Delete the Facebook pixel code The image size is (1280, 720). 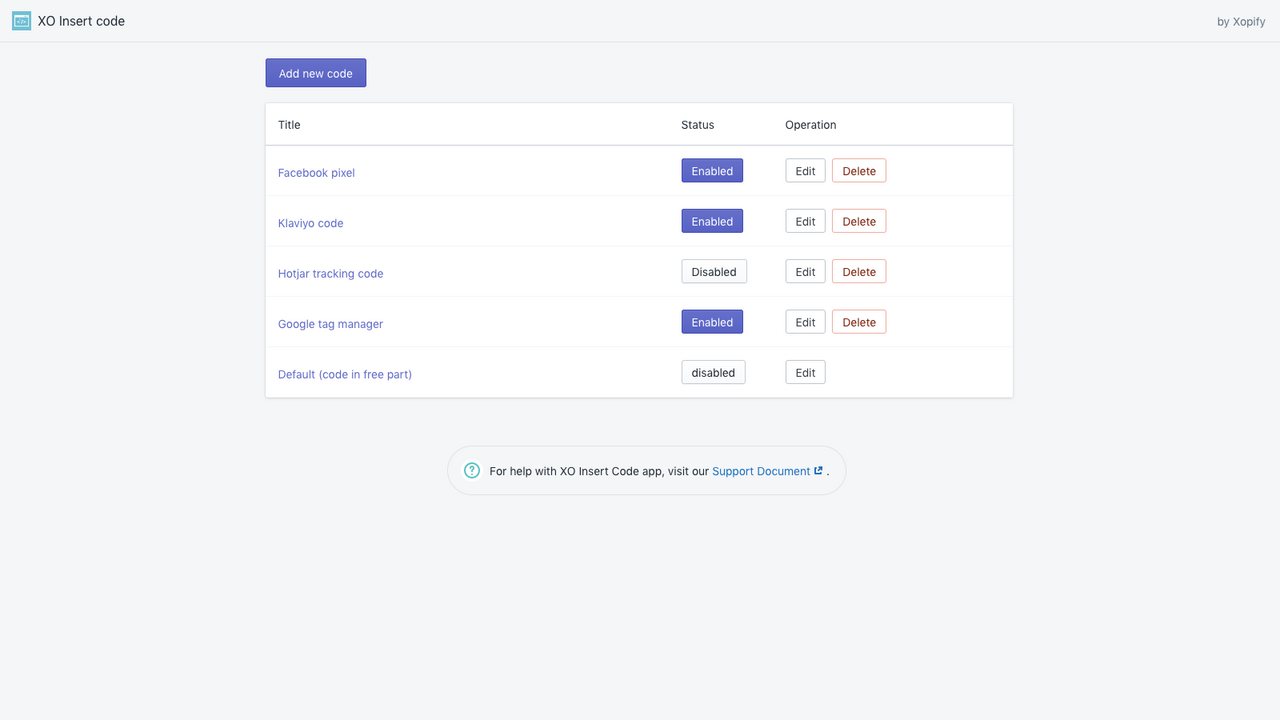(859, 171)
